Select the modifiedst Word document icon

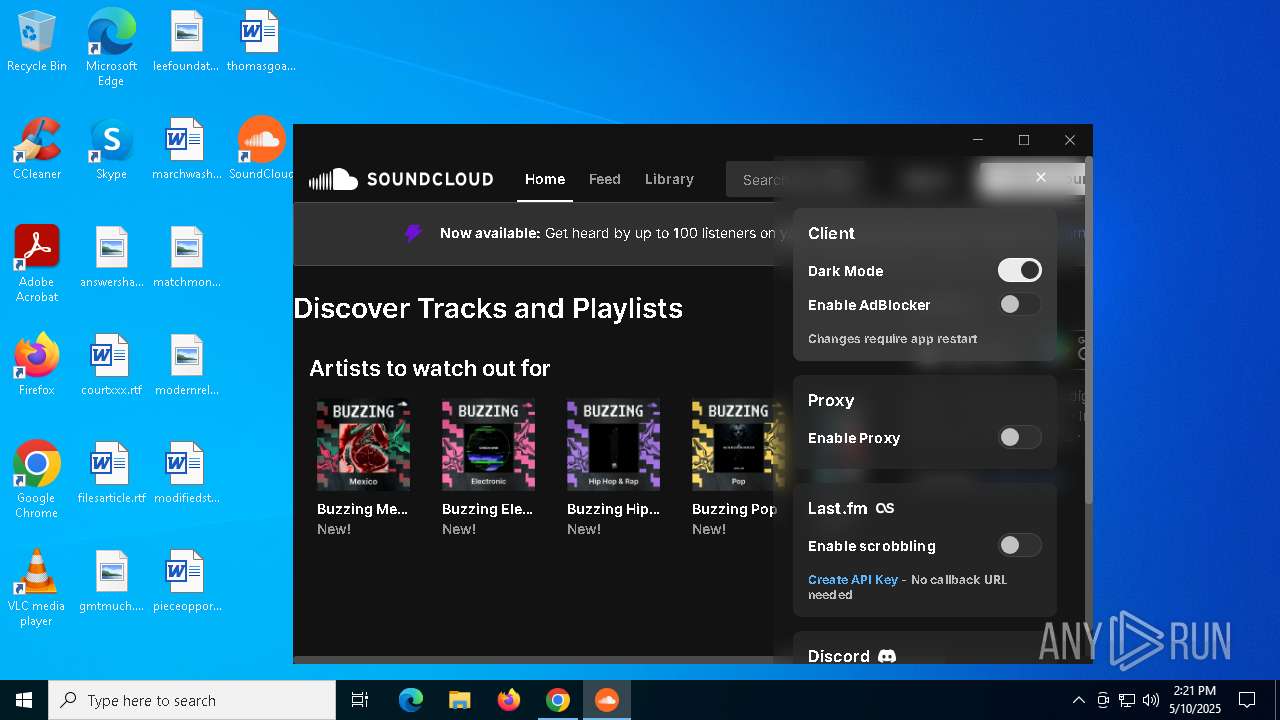point(186,472)
